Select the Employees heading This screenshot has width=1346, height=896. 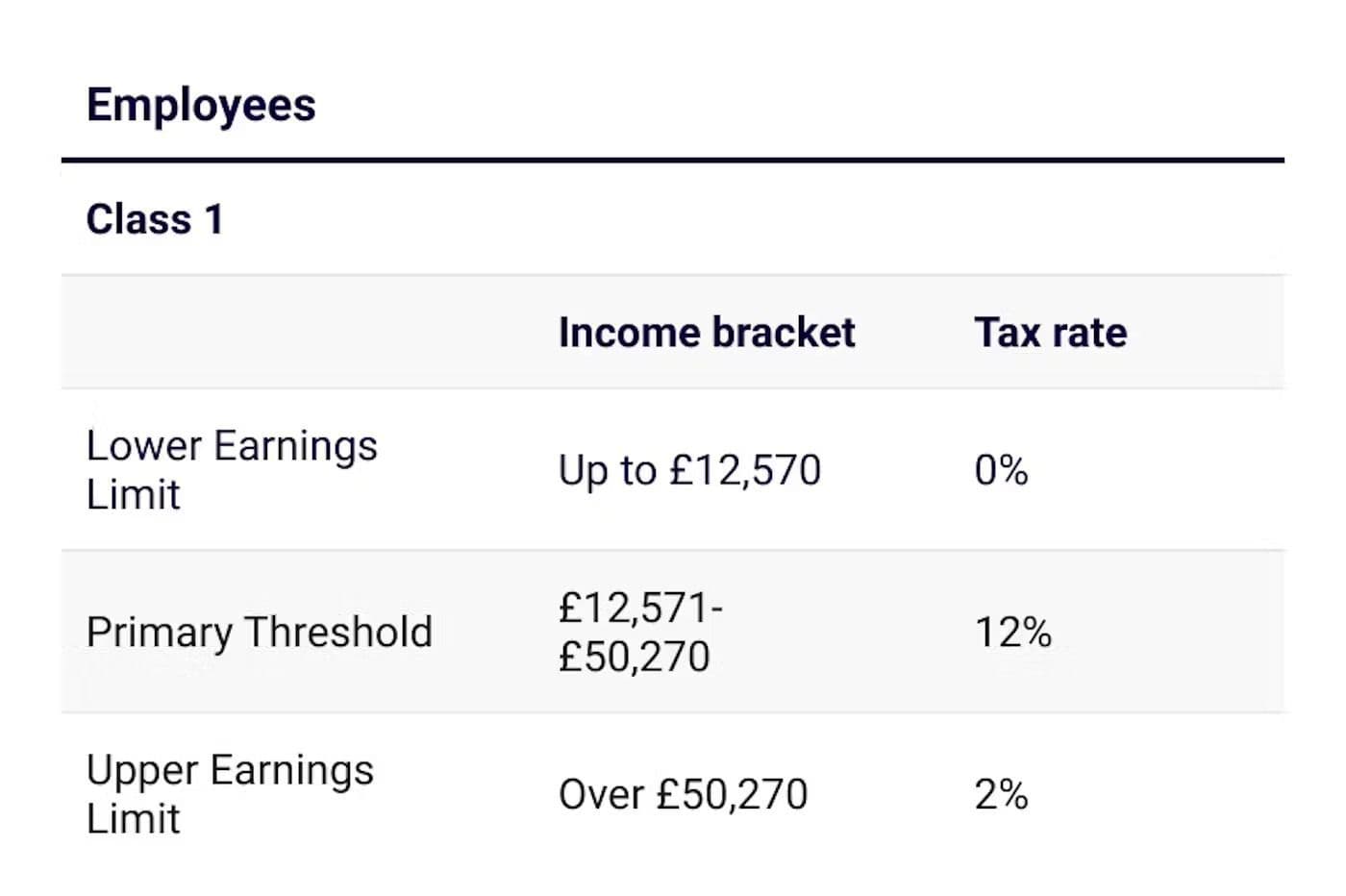click(x=201, y=105)
